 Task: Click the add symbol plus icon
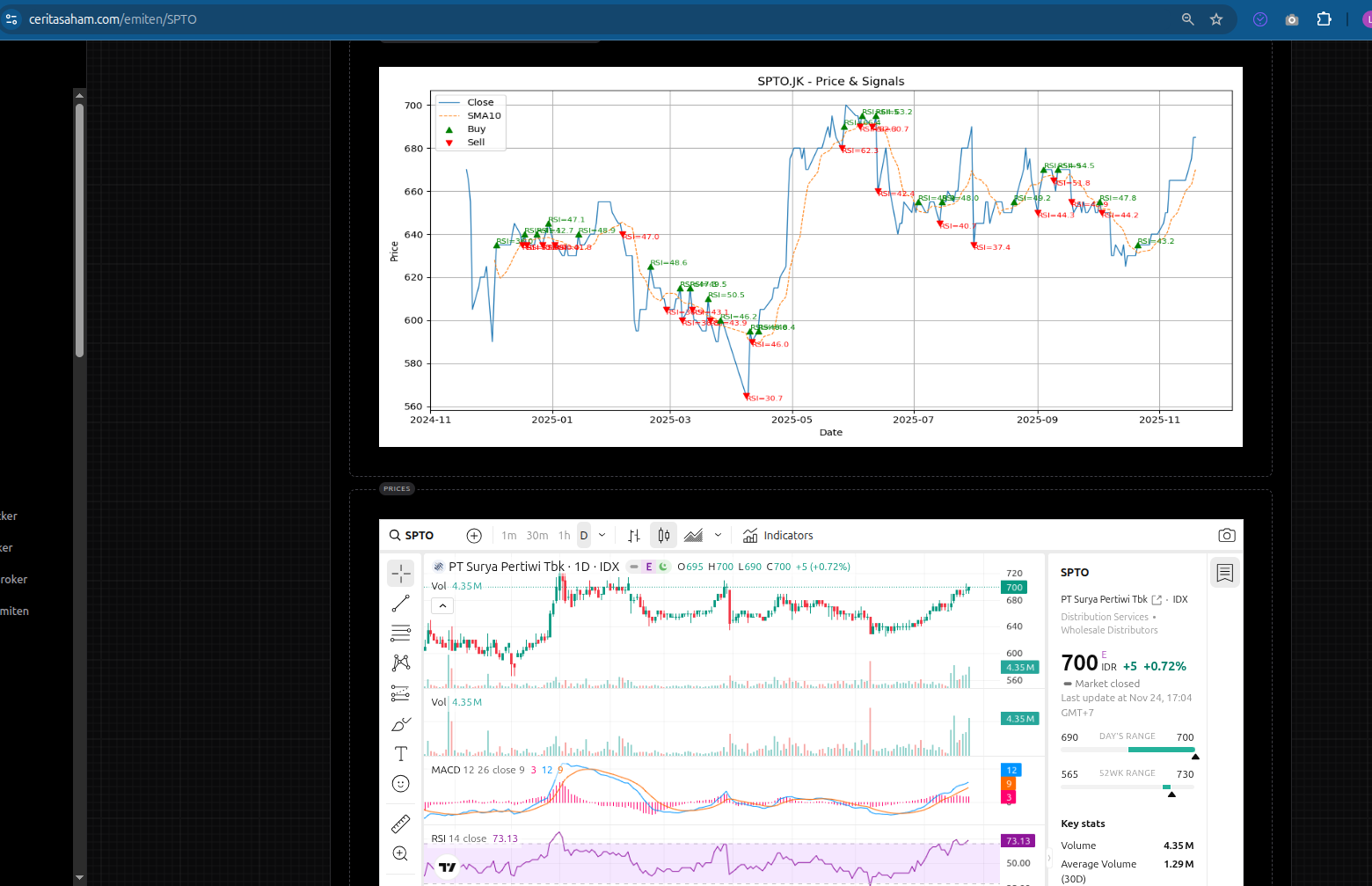point(474,536)
